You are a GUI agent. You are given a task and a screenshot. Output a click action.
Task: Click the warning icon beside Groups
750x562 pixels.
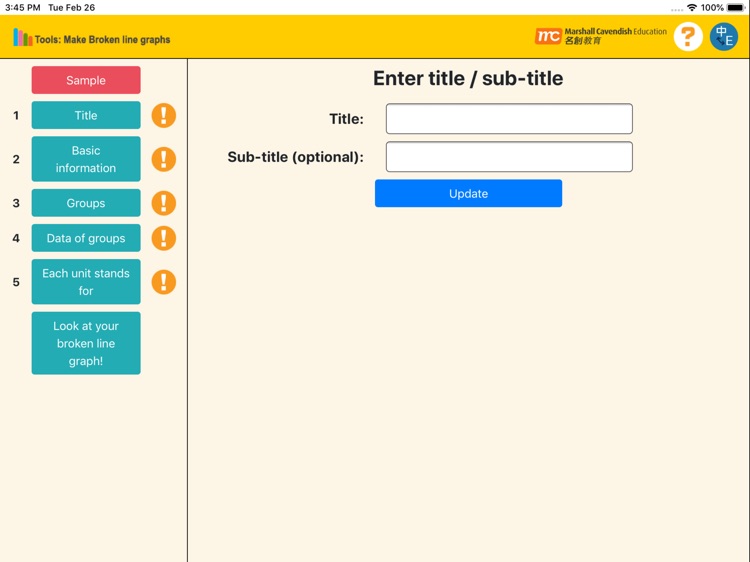coord(164,203)
